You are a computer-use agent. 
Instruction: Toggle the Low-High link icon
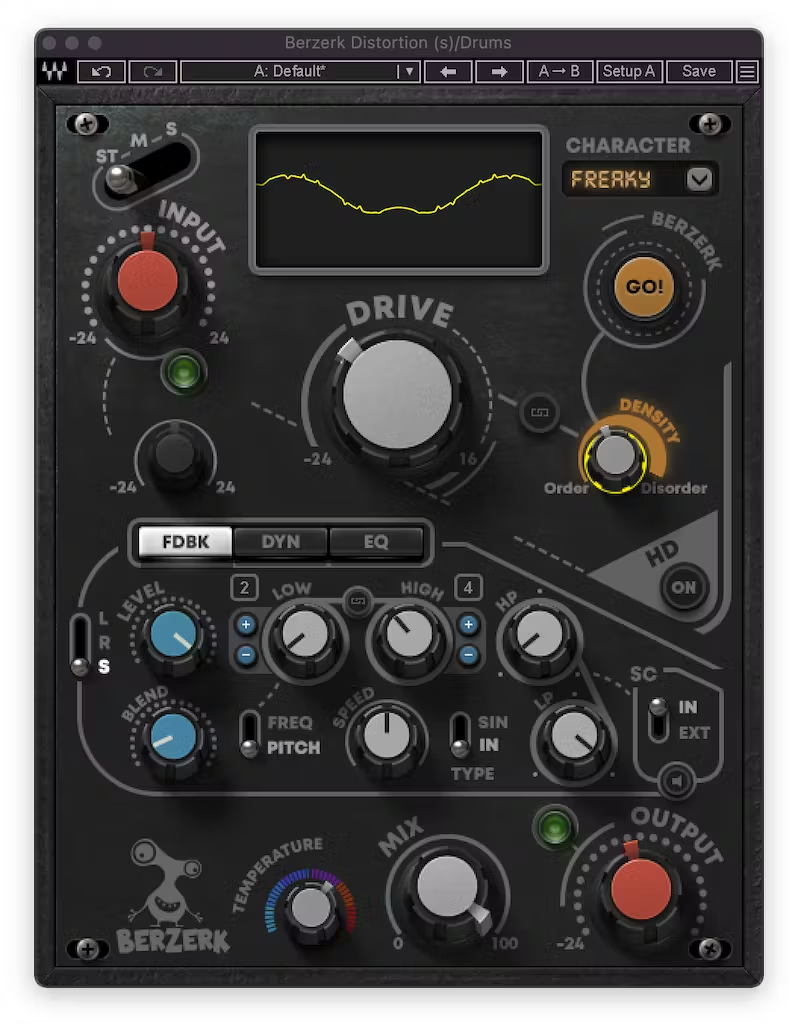pos(357,601)
